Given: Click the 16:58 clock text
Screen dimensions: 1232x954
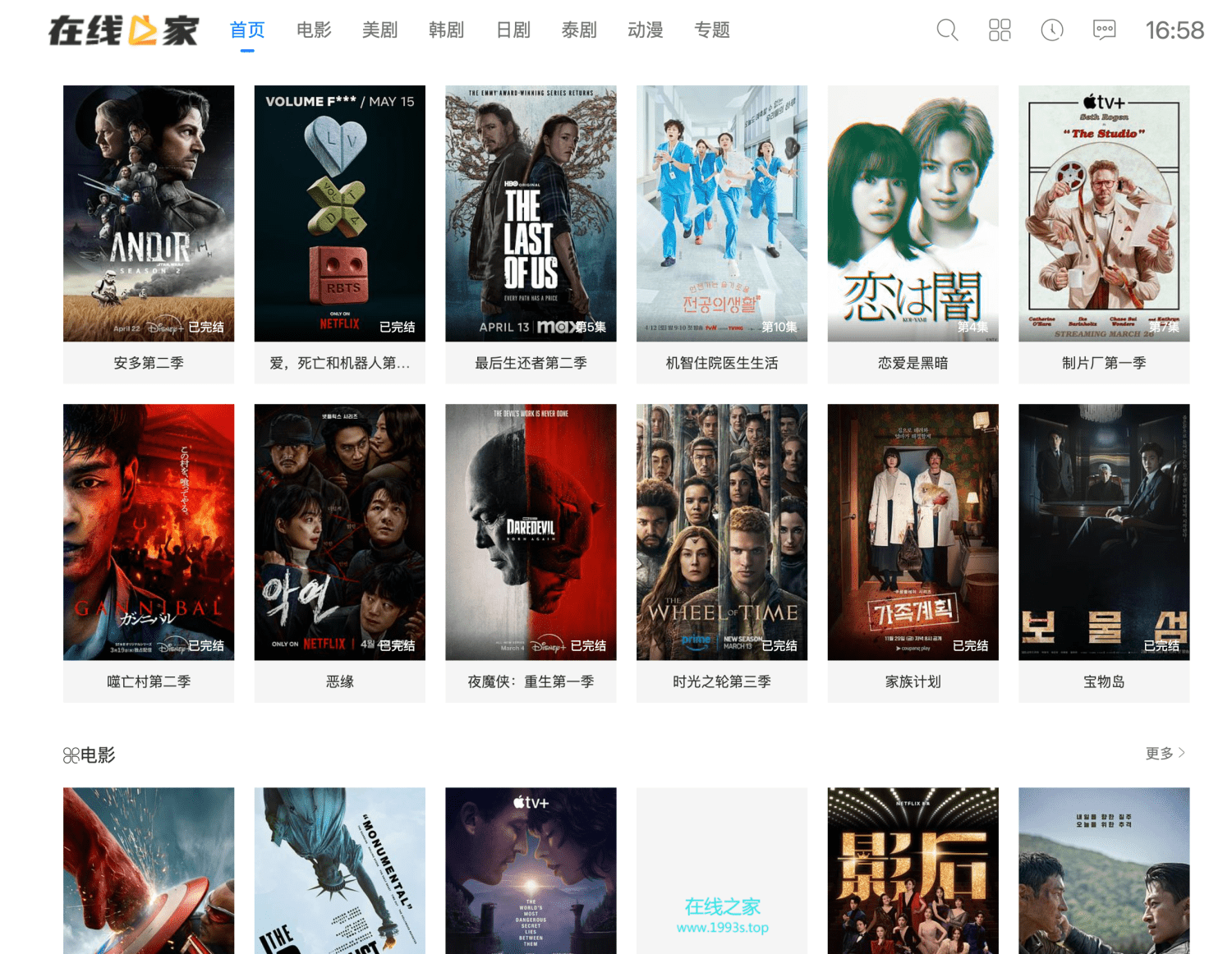Looking at the screenshot, I should pyautogui.click(x=1175, y=30).
